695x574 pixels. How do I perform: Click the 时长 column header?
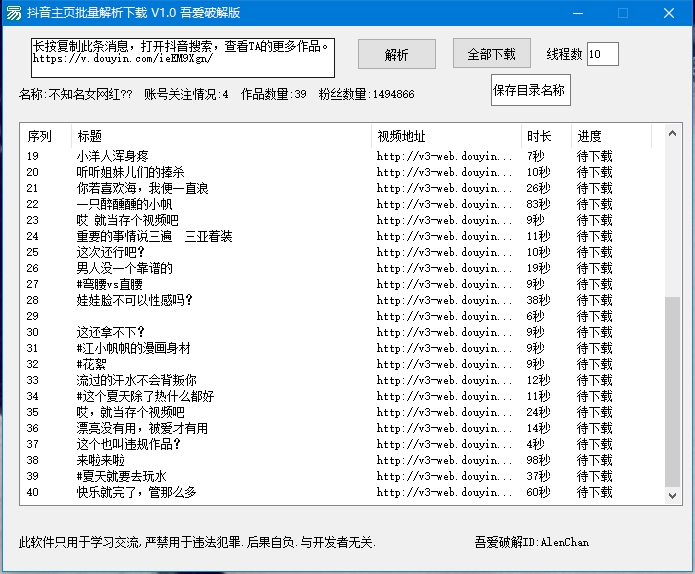click(x=545, y=136)
